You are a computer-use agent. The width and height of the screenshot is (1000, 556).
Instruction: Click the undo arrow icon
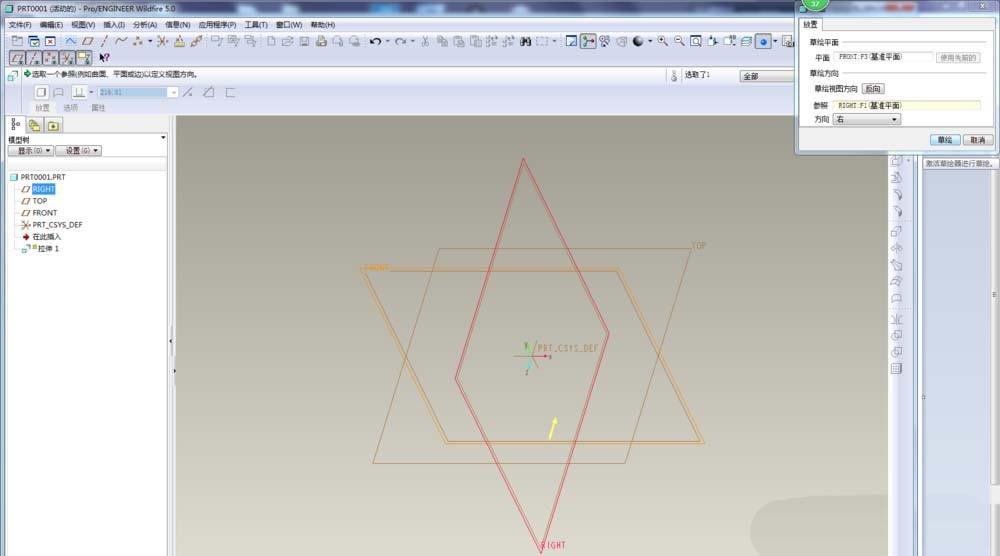click(x=375, y=41)
